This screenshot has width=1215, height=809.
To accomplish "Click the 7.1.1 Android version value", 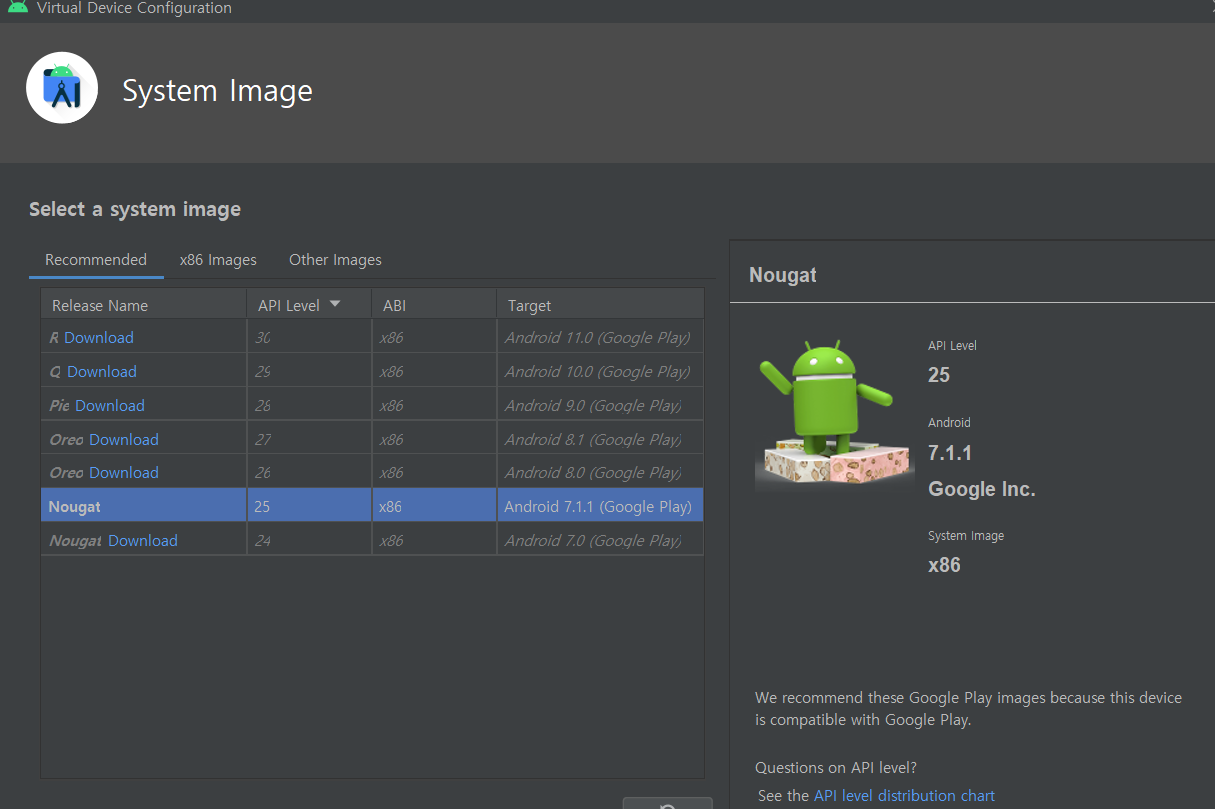I will 950,453.
